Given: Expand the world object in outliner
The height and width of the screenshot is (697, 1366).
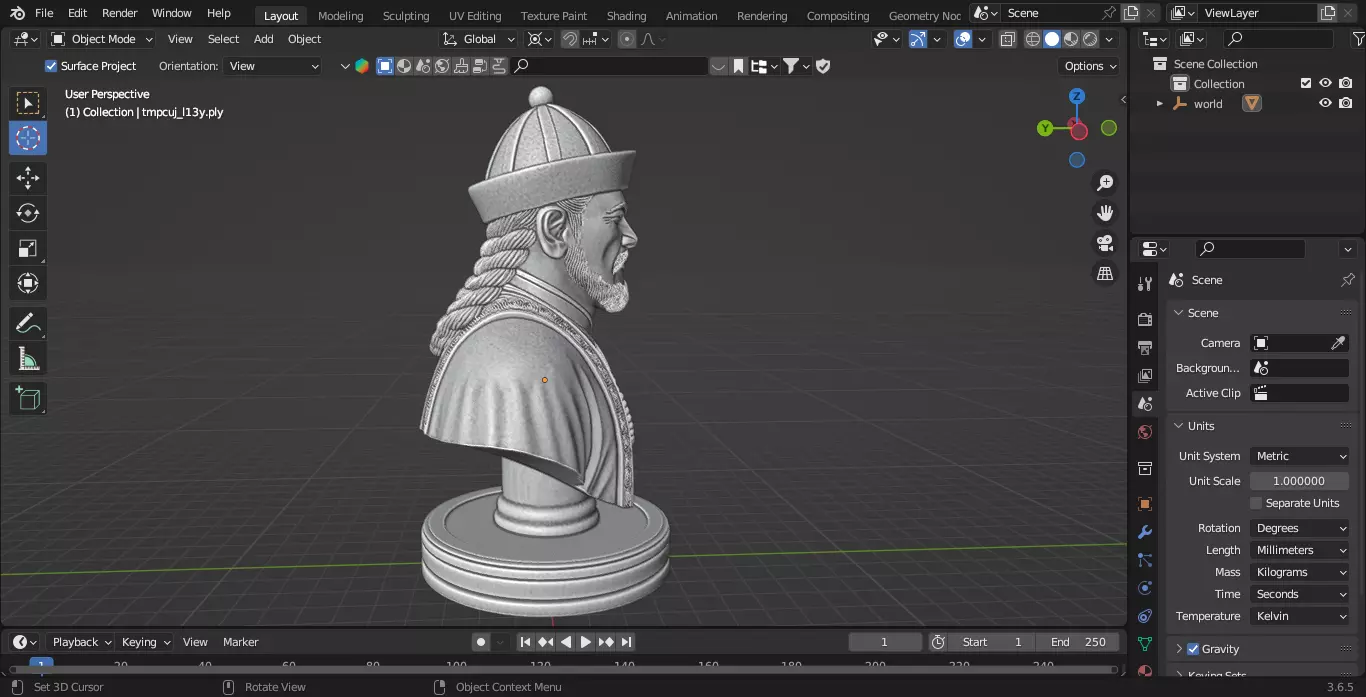Looking at the screenshot, I should 1160,103.
